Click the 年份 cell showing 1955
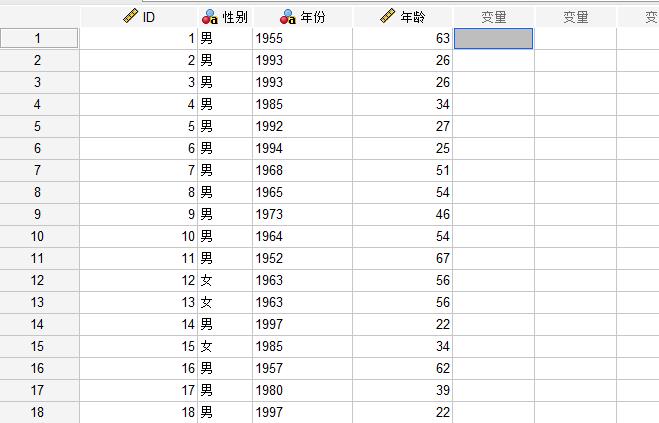659x423 pixels. point(302,39)
